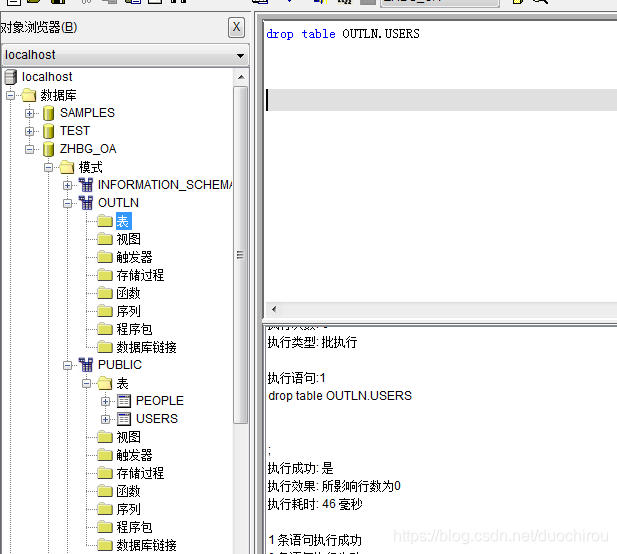
Task: Select 函数 folder under PUBLIC
Action: 128,491
